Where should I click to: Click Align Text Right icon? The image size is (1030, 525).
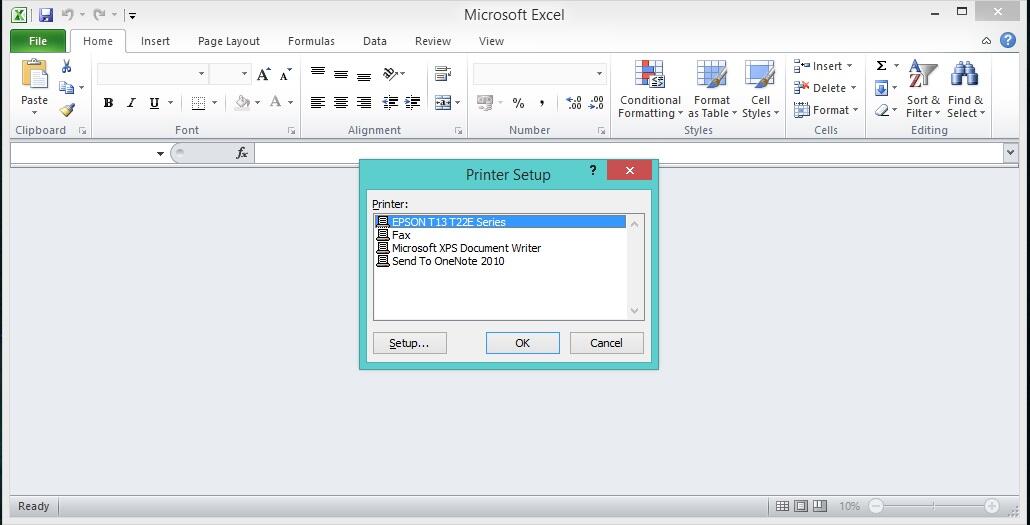pos(363,103)
